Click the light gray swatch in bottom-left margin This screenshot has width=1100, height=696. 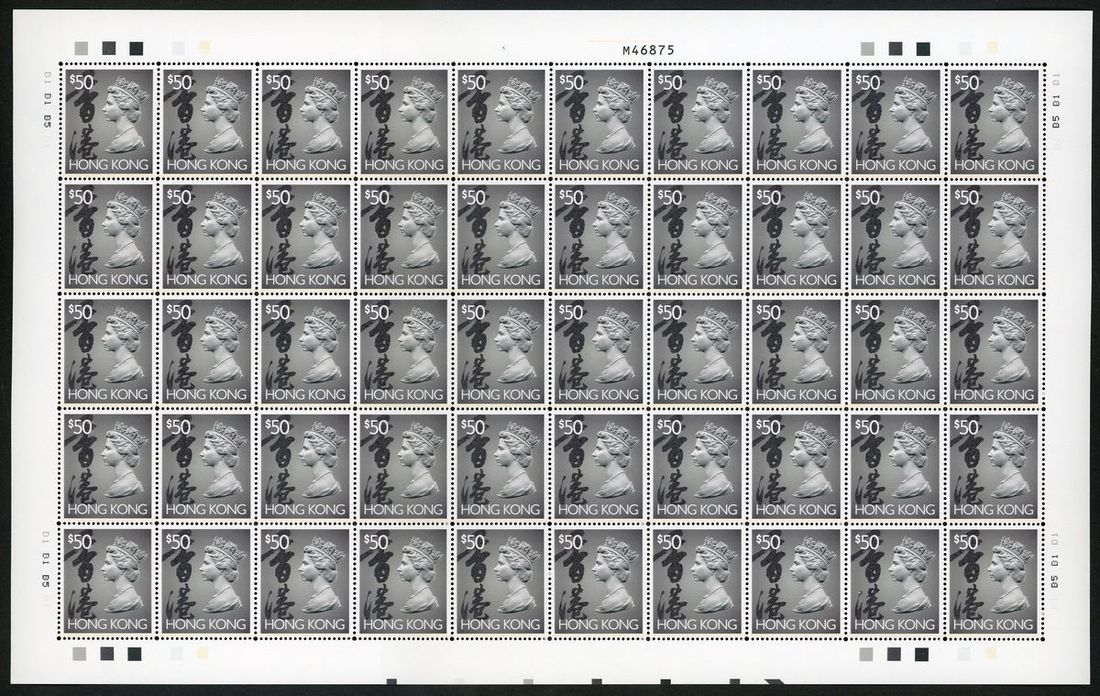tap(81, 652)
